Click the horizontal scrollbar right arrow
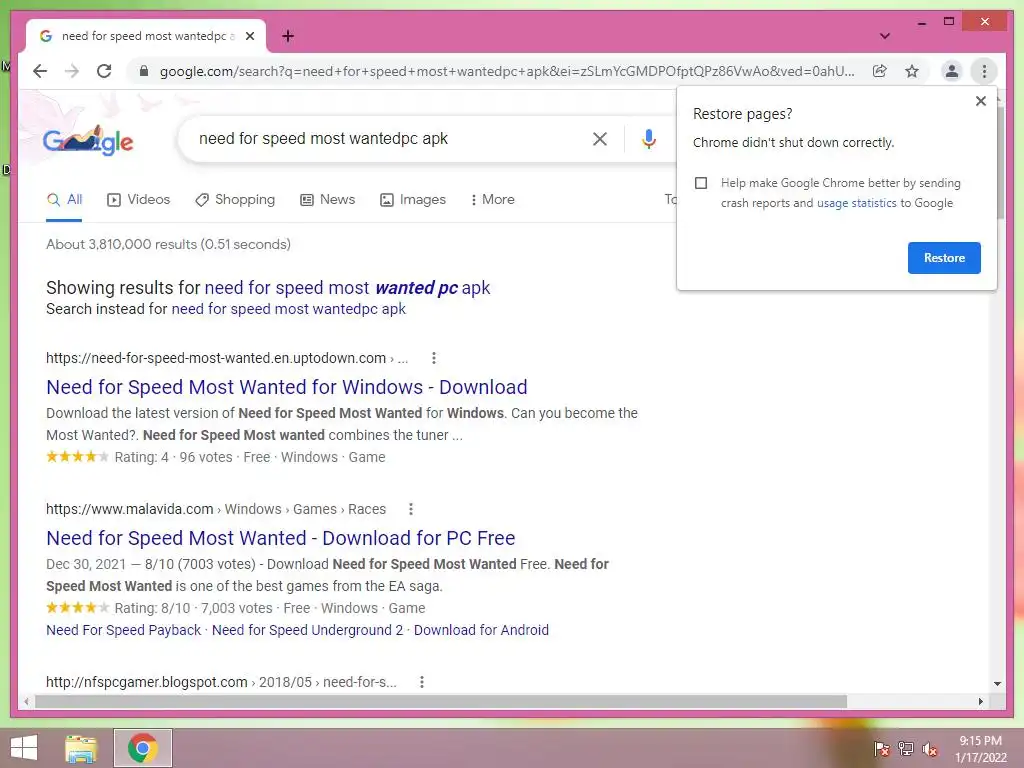 click(980, 701)
